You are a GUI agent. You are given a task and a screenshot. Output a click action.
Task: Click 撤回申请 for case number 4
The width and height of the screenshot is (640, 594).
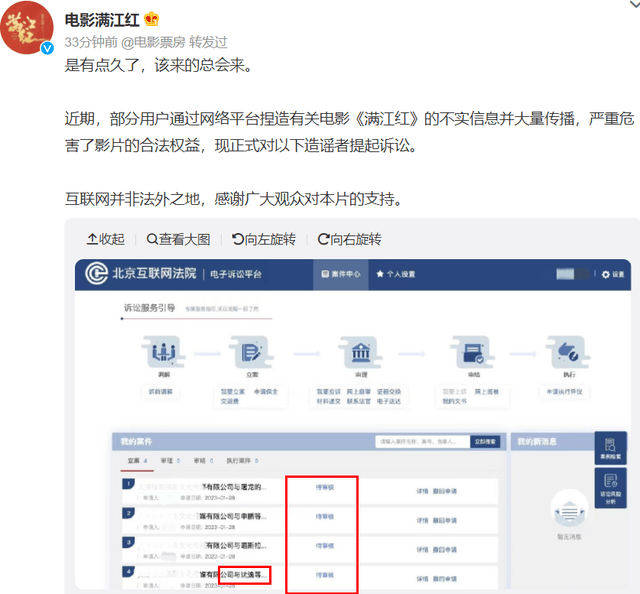[x=445, y=579]
